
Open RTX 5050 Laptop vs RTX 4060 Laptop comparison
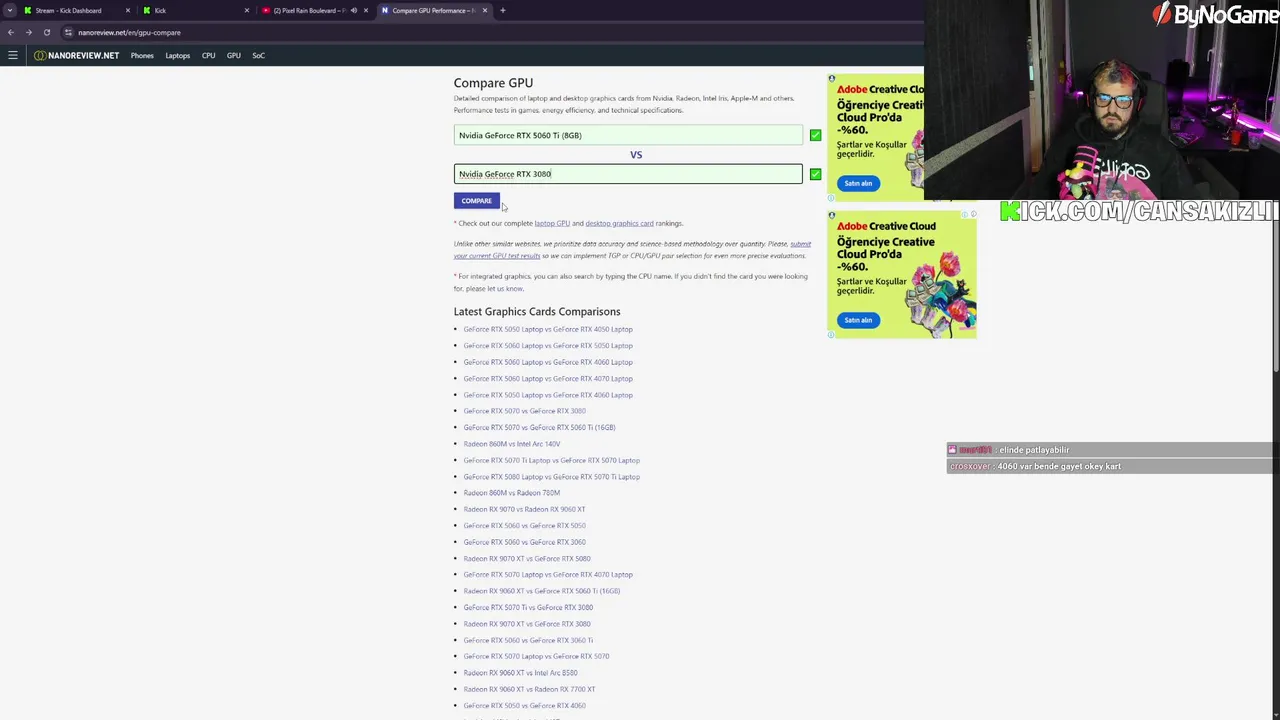548,394
